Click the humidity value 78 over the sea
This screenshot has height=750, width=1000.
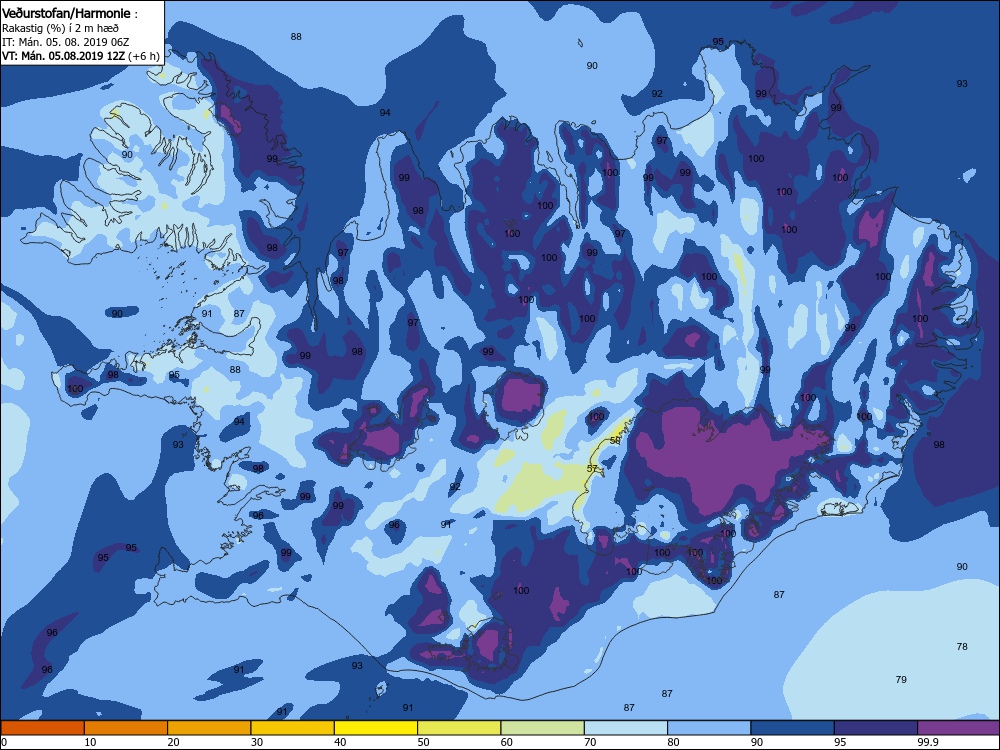tap(962, 647)
